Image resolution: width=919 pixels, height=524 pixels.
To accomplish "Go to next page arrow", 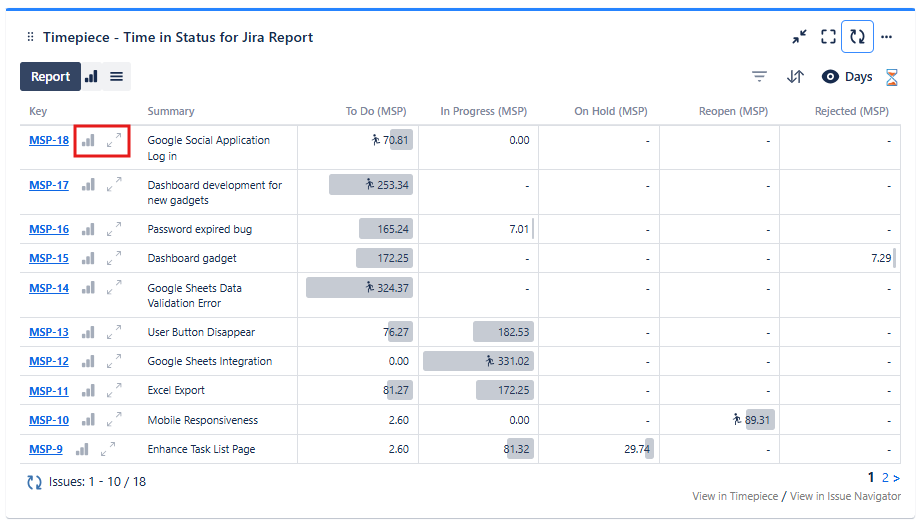I will 896,478.
